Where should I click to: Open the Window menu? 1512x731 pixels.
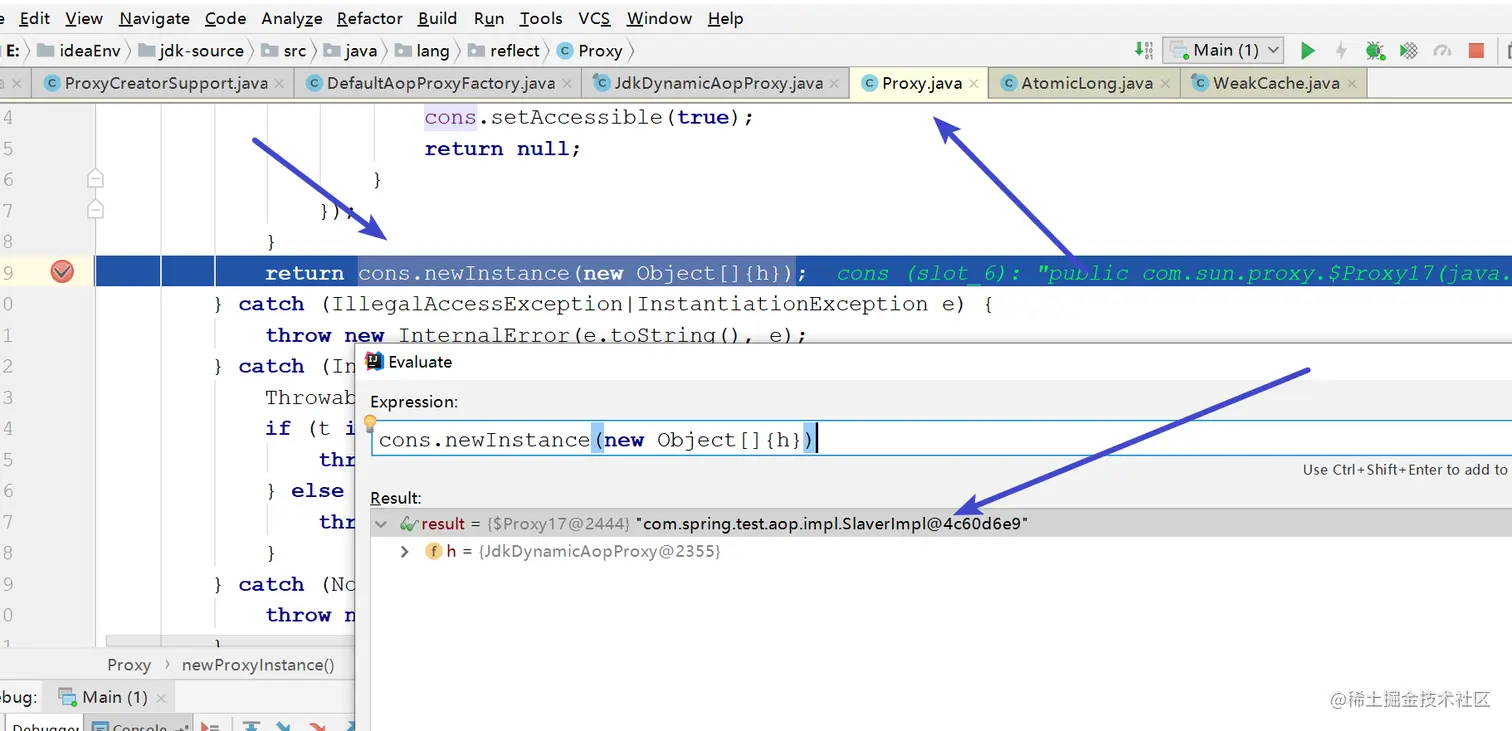pos(659,18)
